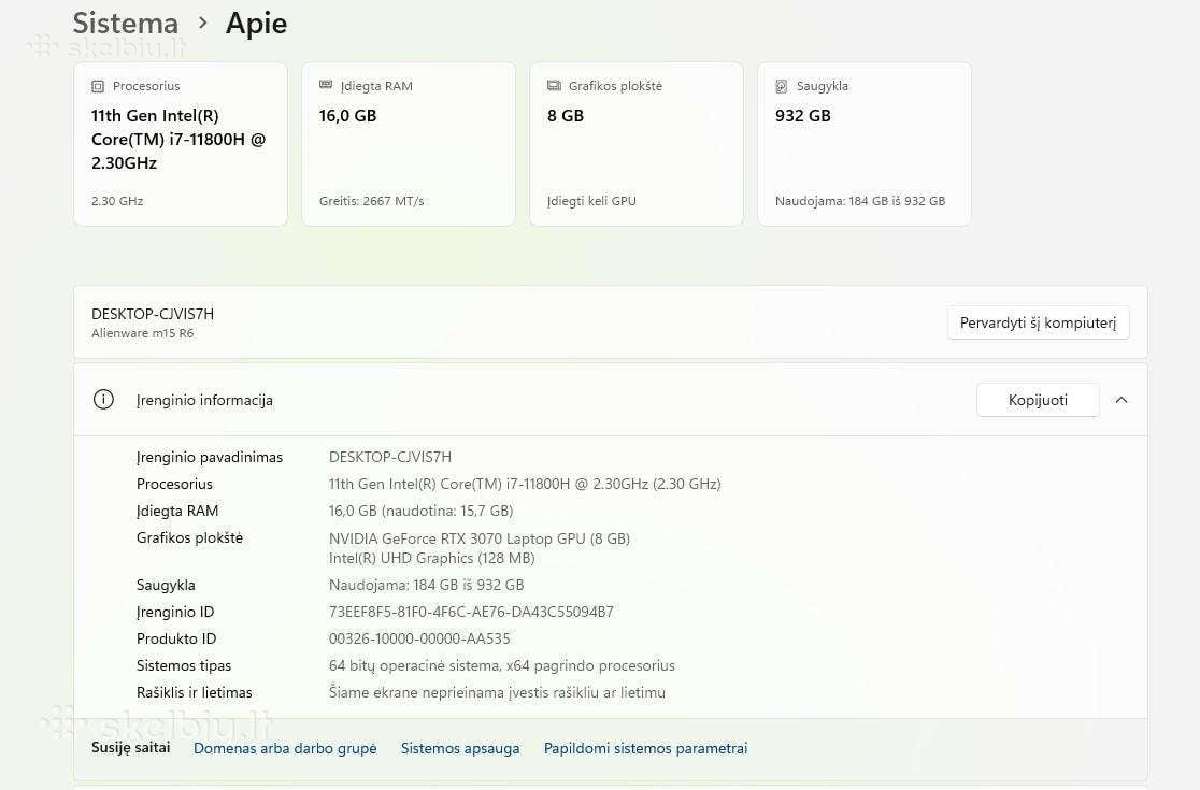
Task: Click the Įrenginio informacija info icon
Action: pos(103,399)
